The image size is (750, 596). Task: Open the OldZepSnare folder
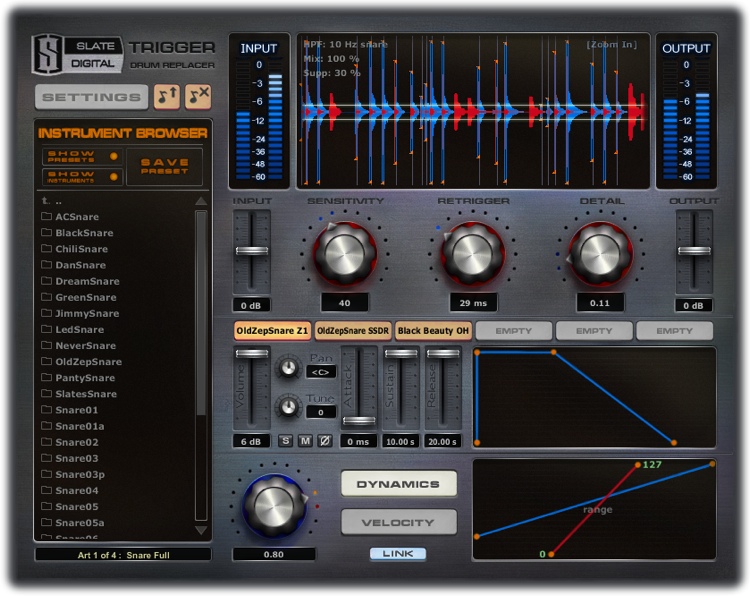pos(88,362)
